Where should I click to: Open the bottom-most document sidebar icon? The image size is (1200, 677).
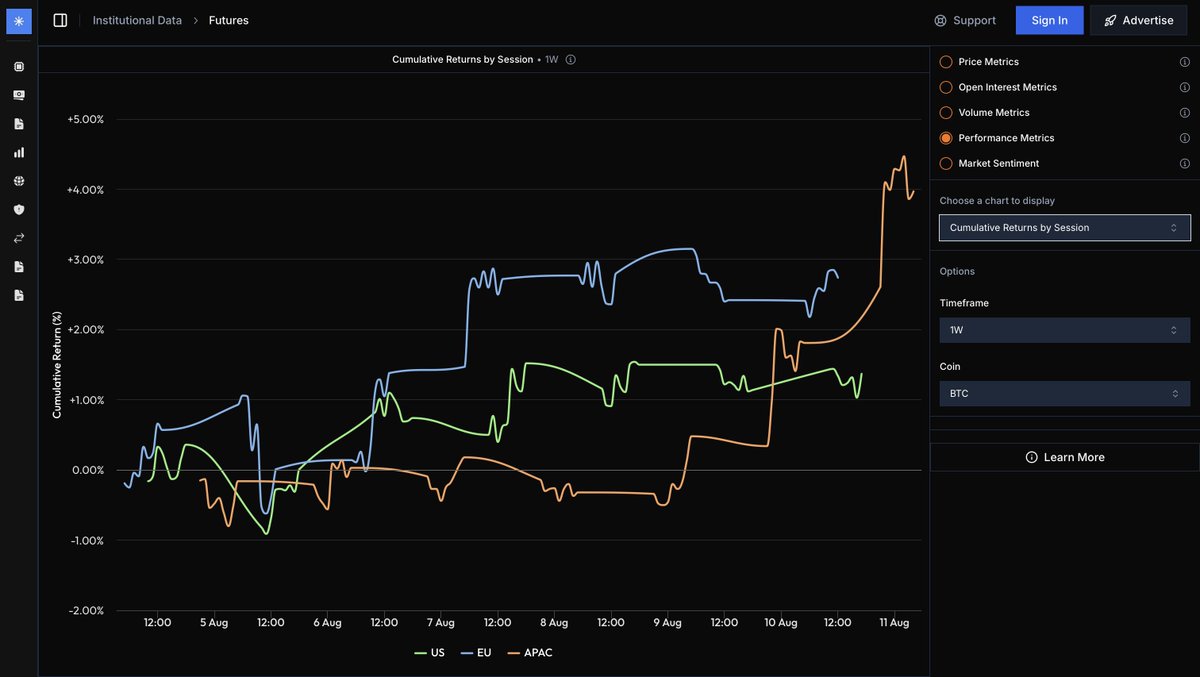pos(19,295)
